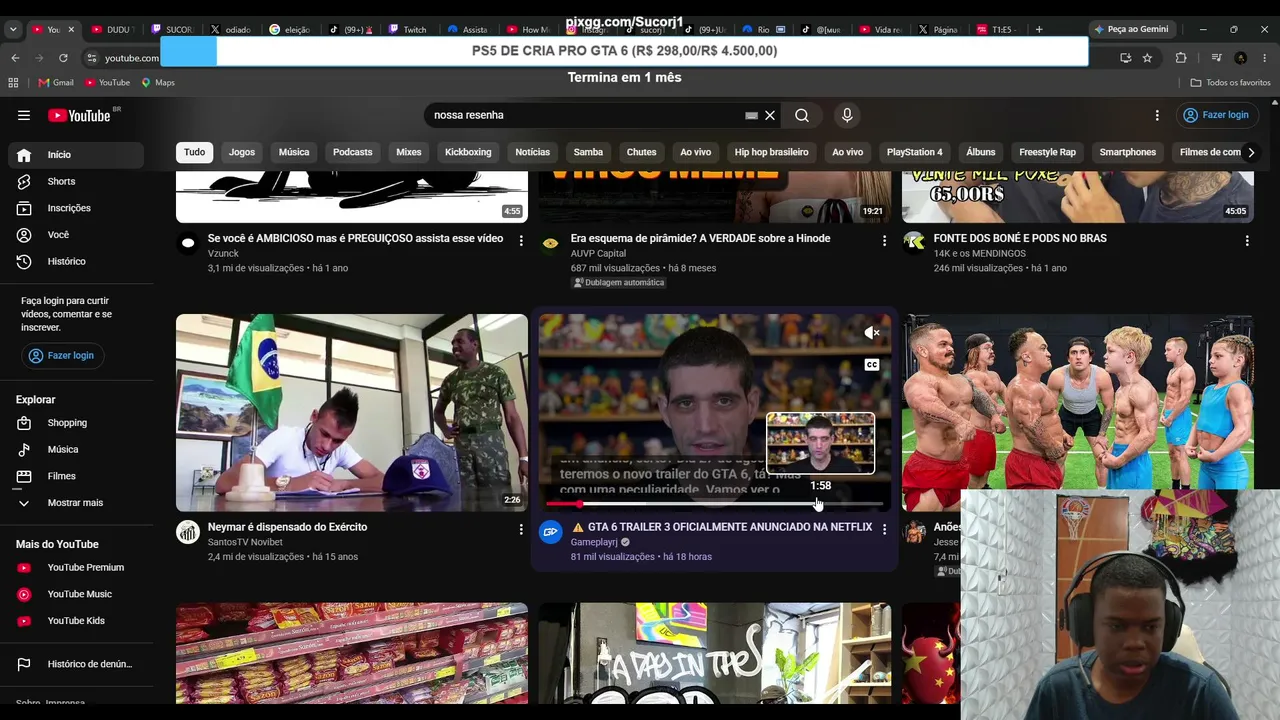Open Maps bookmark in bookmarks bar
The image size is (1280, 720).
tap(158, 82)
